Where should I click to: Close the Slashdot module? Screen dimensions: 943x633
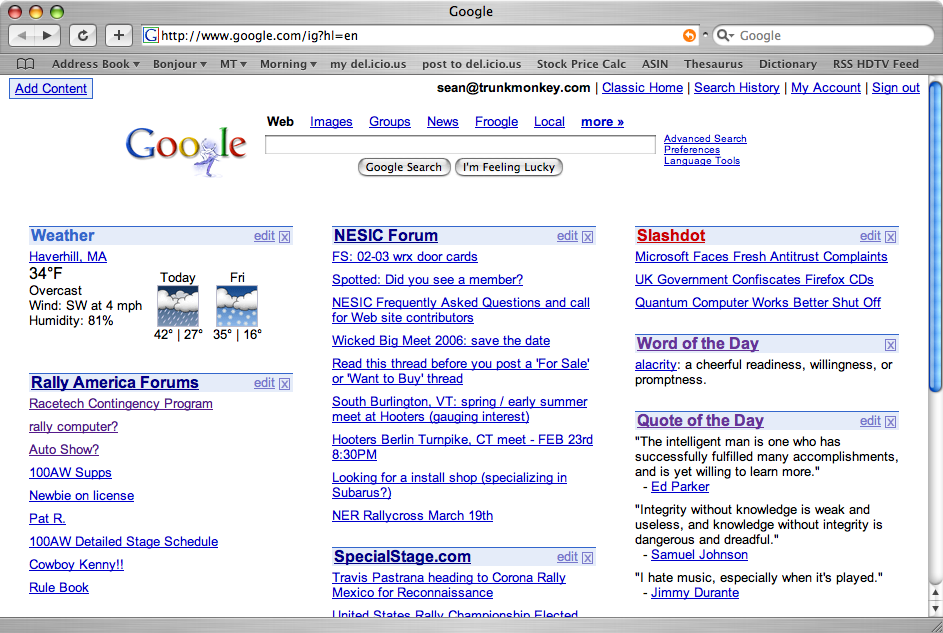click(891, 237)
